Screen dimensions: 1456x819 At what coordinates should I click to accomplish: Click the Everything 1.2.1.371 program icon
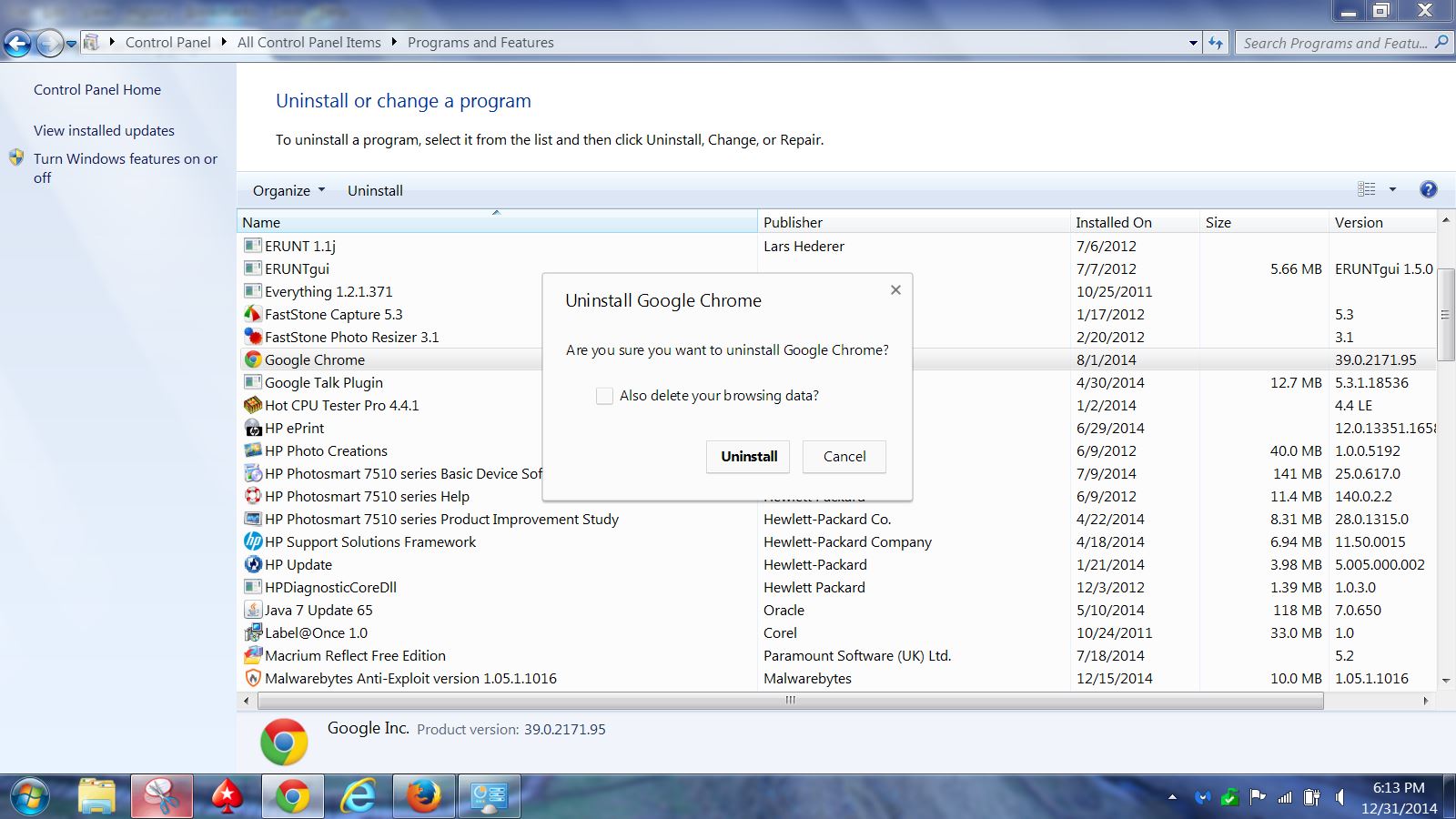pyautogui.click(x=253, y=291)
